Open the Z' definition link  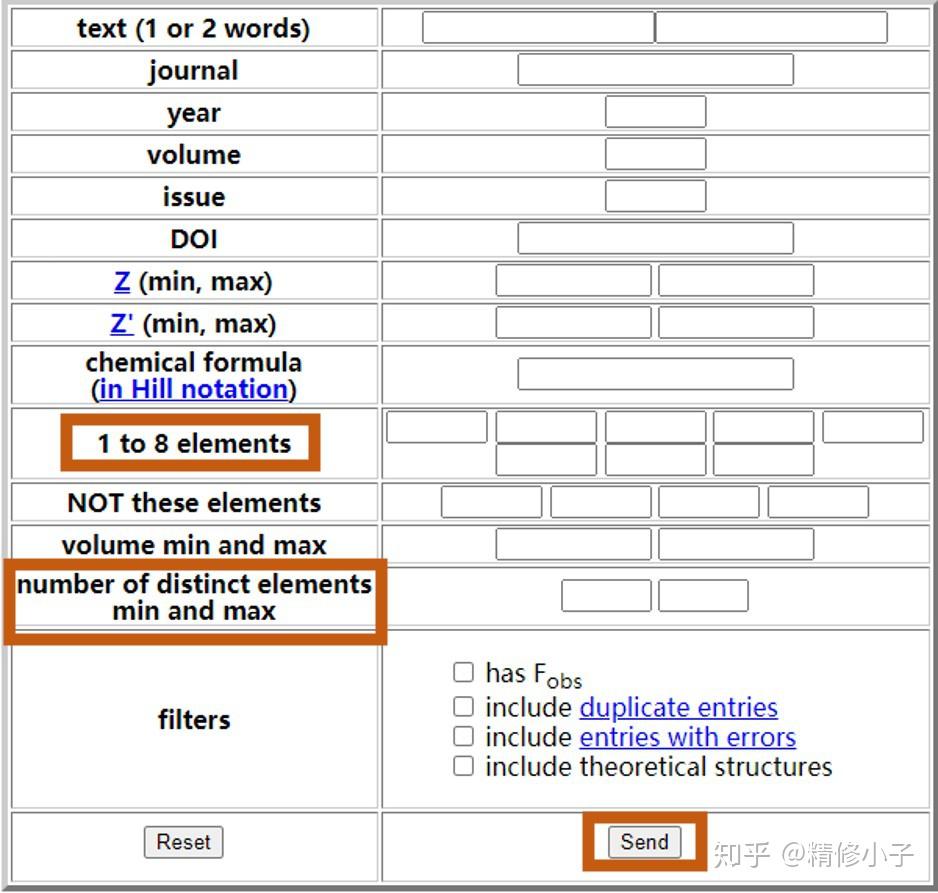coord(122,323)
